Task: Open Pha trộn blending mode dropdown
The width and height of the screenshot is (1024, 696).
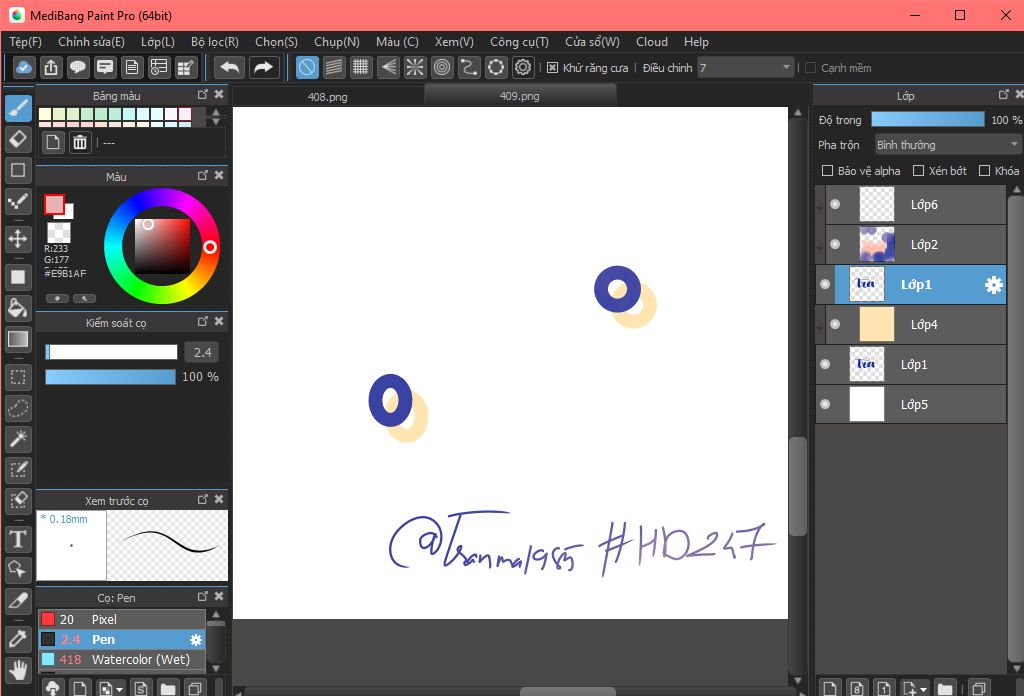Action: coord(947,145)
